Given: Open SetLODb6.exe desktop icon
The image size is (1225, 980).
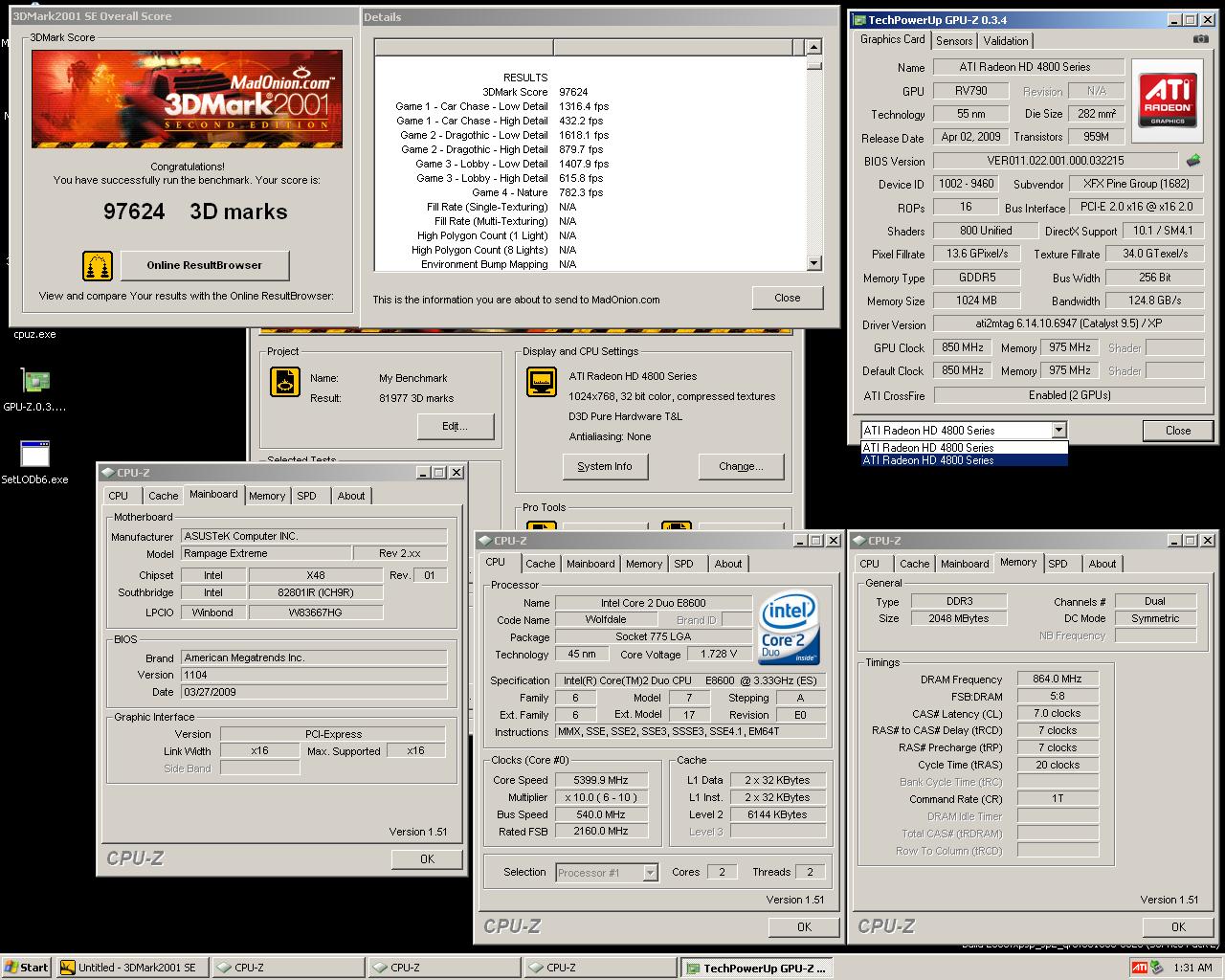Looking at the screenshot, I should point(35,455).
